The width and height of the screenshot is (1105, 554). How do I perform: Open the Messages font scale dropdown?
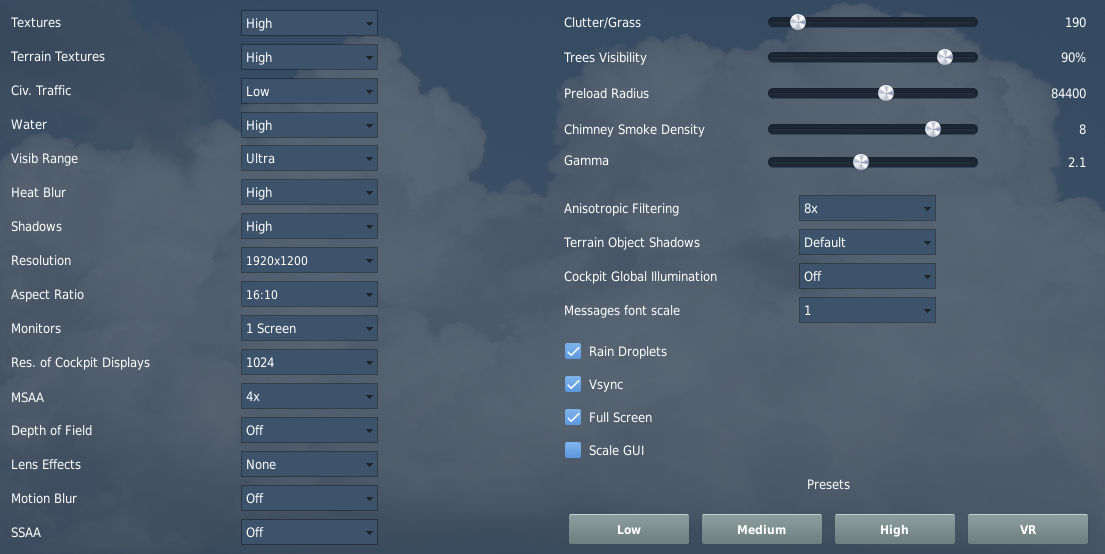click(x=868, y=310)
